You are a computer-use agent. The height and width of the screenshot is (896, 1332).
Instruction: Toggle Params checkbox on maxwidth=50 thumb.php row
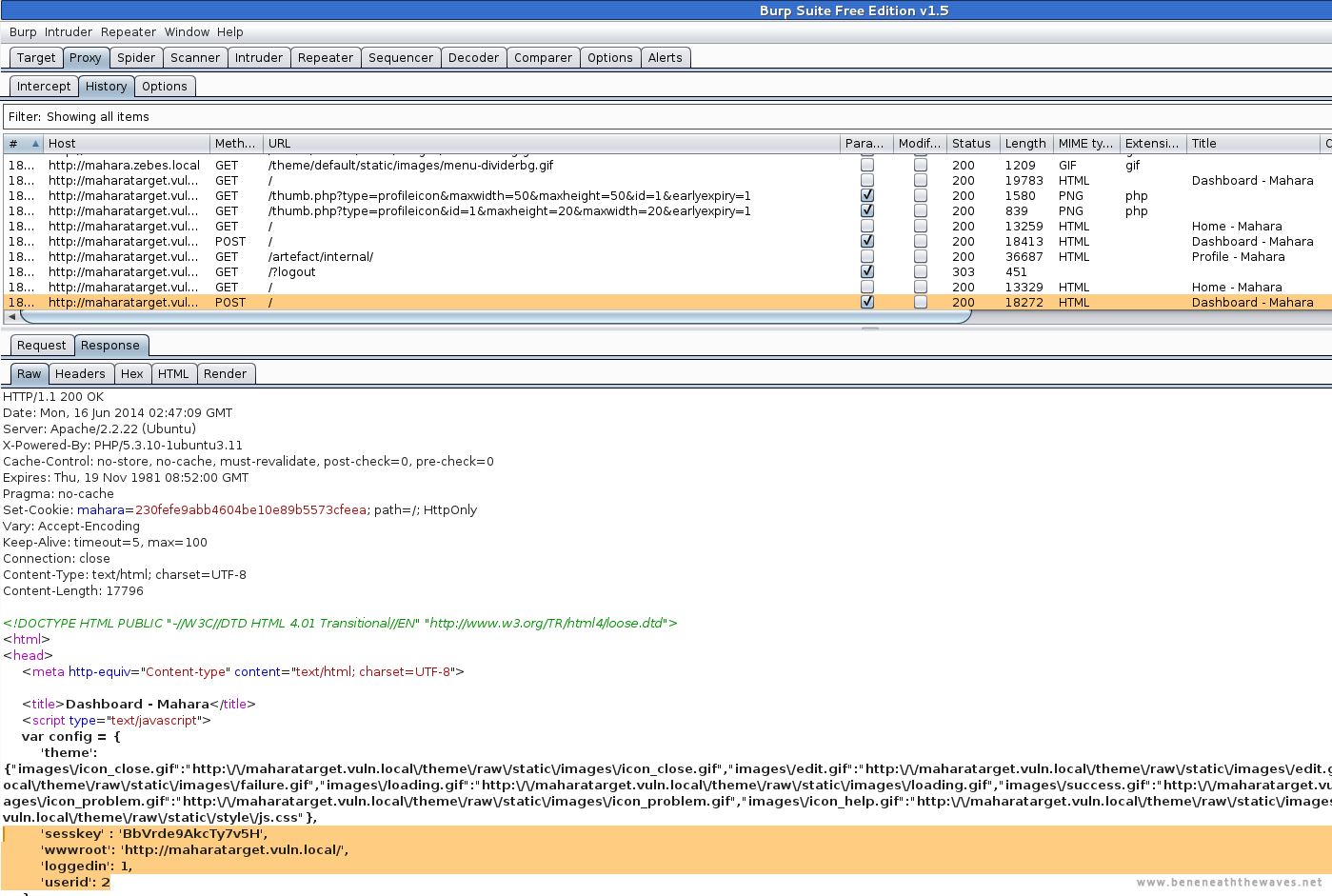pos(867,195)
